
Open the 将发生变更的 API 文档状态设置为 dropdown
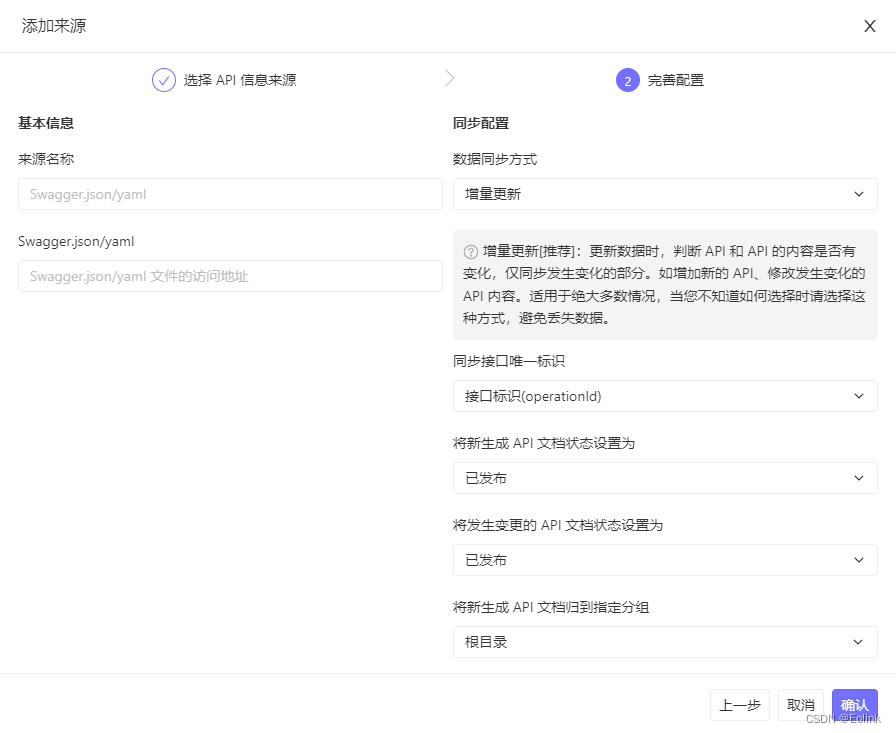(665, 560)
